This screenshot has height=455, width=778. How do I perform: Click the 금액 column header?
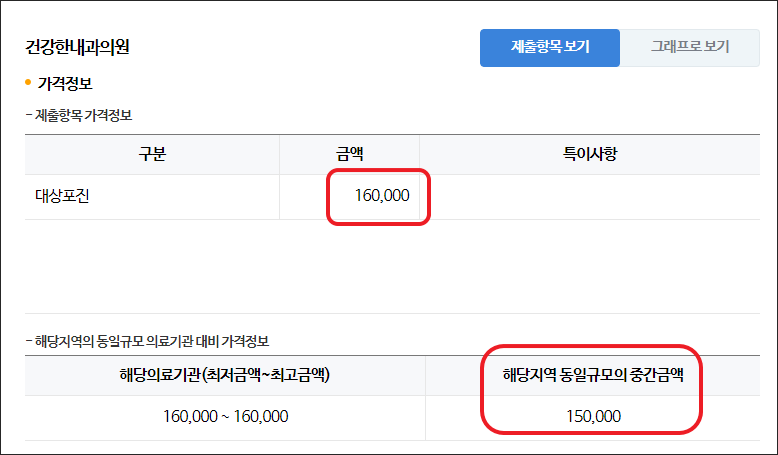click(x=349, y=154)
